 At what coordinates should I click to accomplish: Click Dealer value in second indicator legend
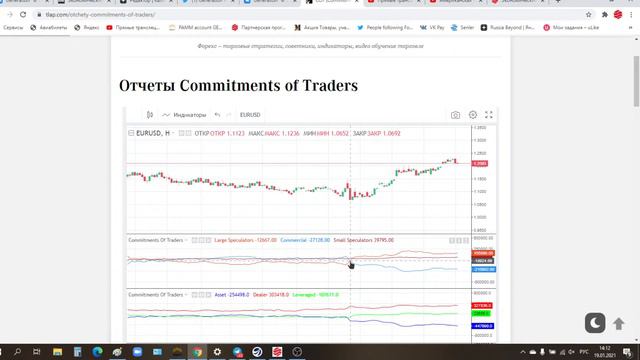271,295
